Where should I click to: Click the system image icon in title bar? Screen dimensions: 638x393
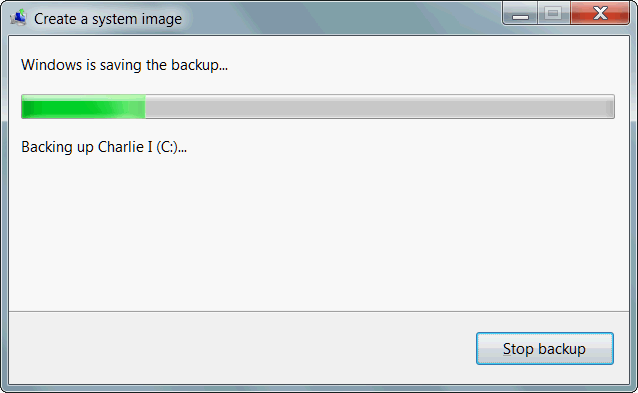(x=18, y=17)
